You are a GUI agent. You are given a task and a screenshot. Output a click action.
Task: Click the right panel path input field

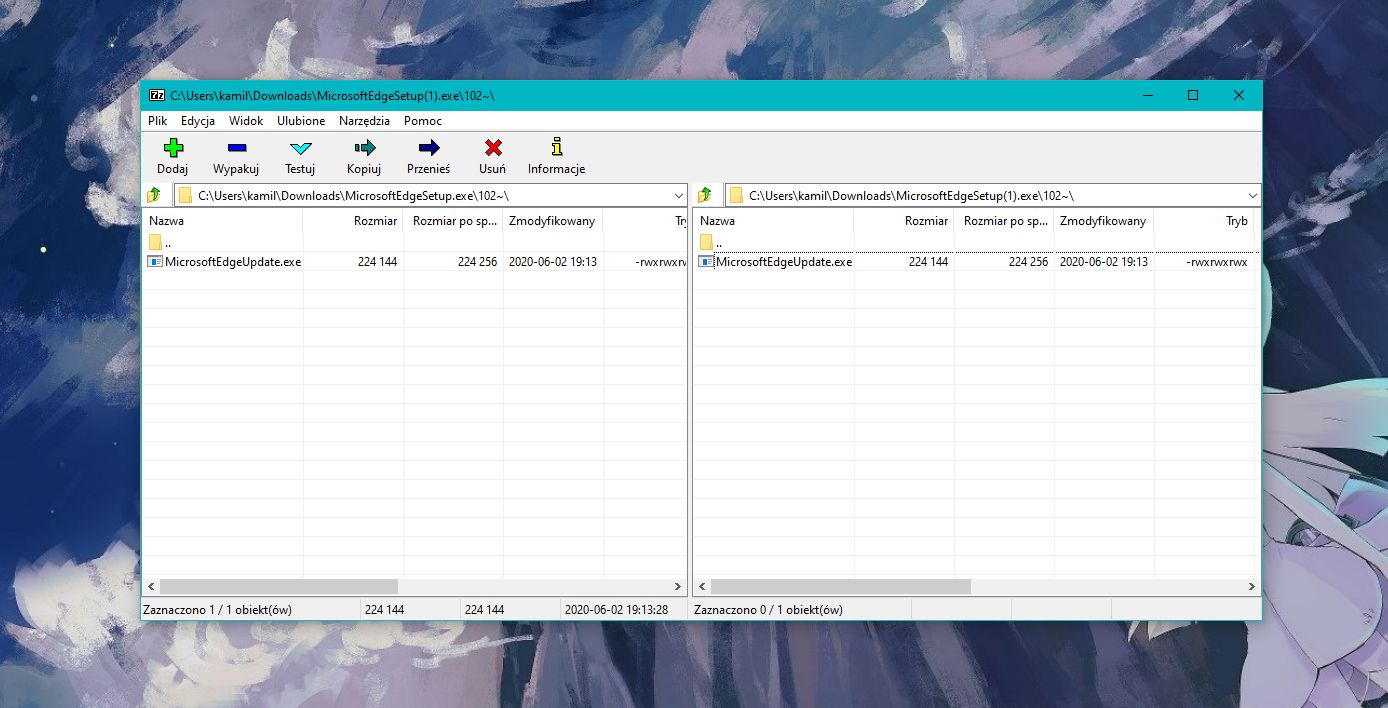pos(990,195)
